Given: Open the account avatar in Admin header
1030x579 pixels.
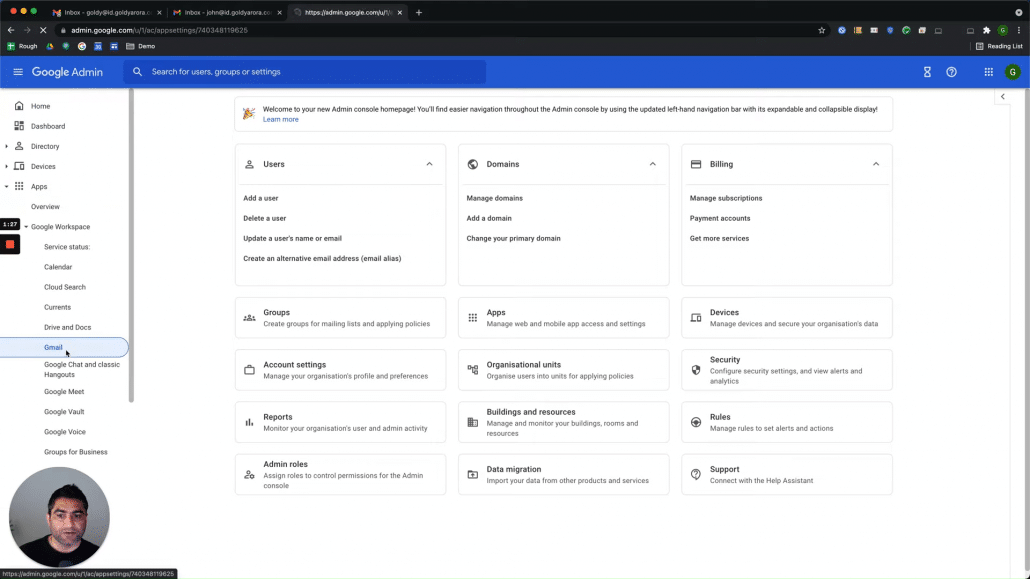Looking at the screenshot, I should 1012,72.
